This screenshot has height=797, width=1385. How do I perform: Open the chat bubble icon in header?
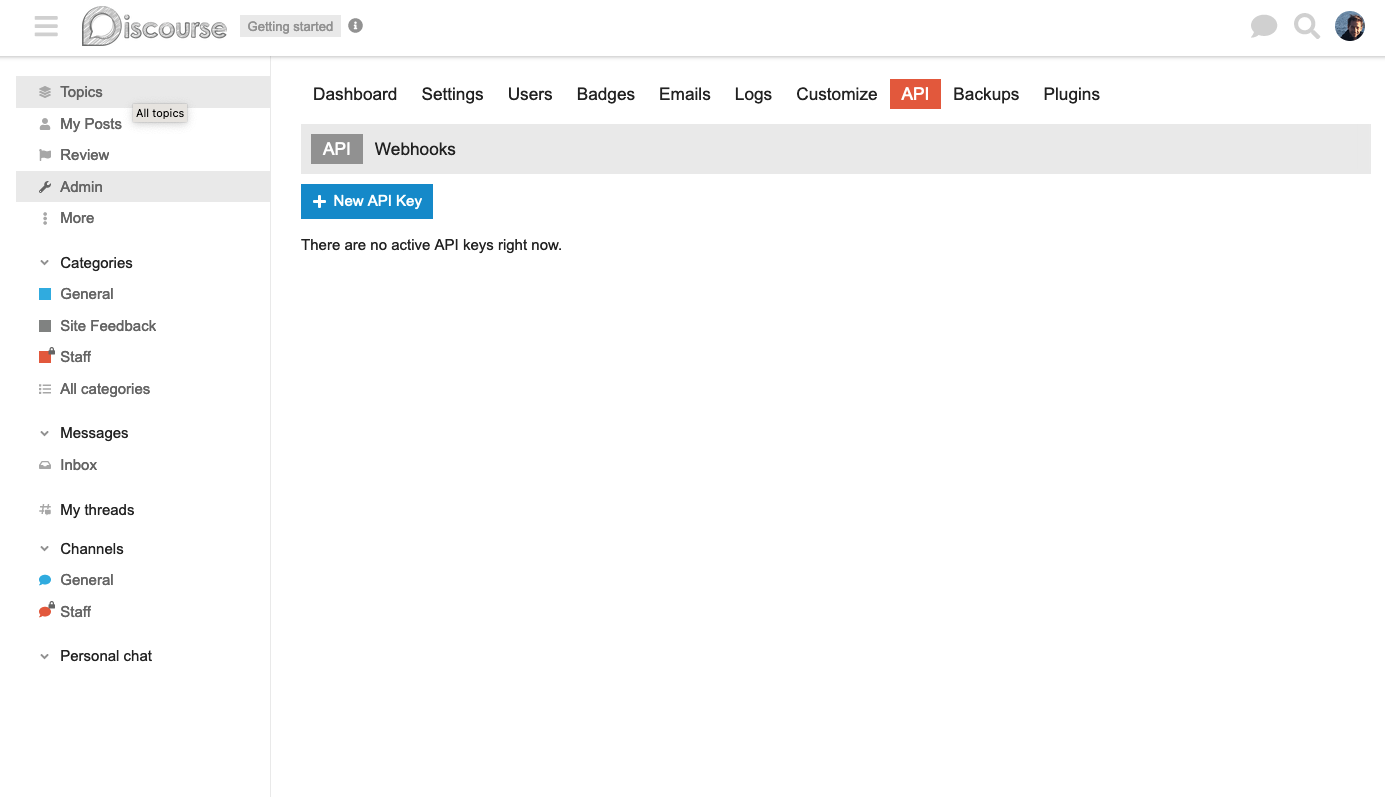click(1264, 27)
